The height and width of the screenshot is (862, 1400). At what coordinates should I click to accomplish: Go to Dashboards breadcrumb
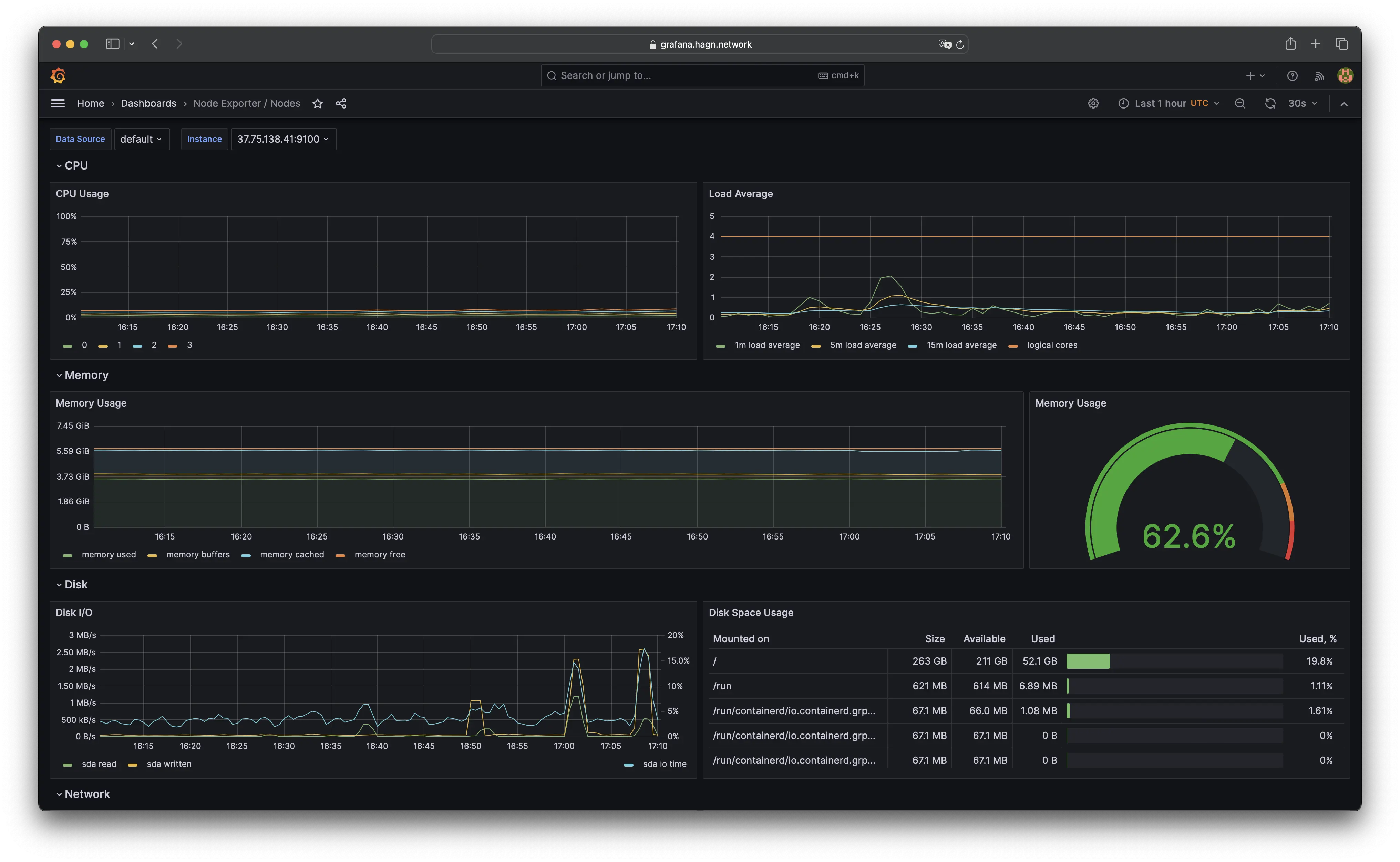point(148,103)
